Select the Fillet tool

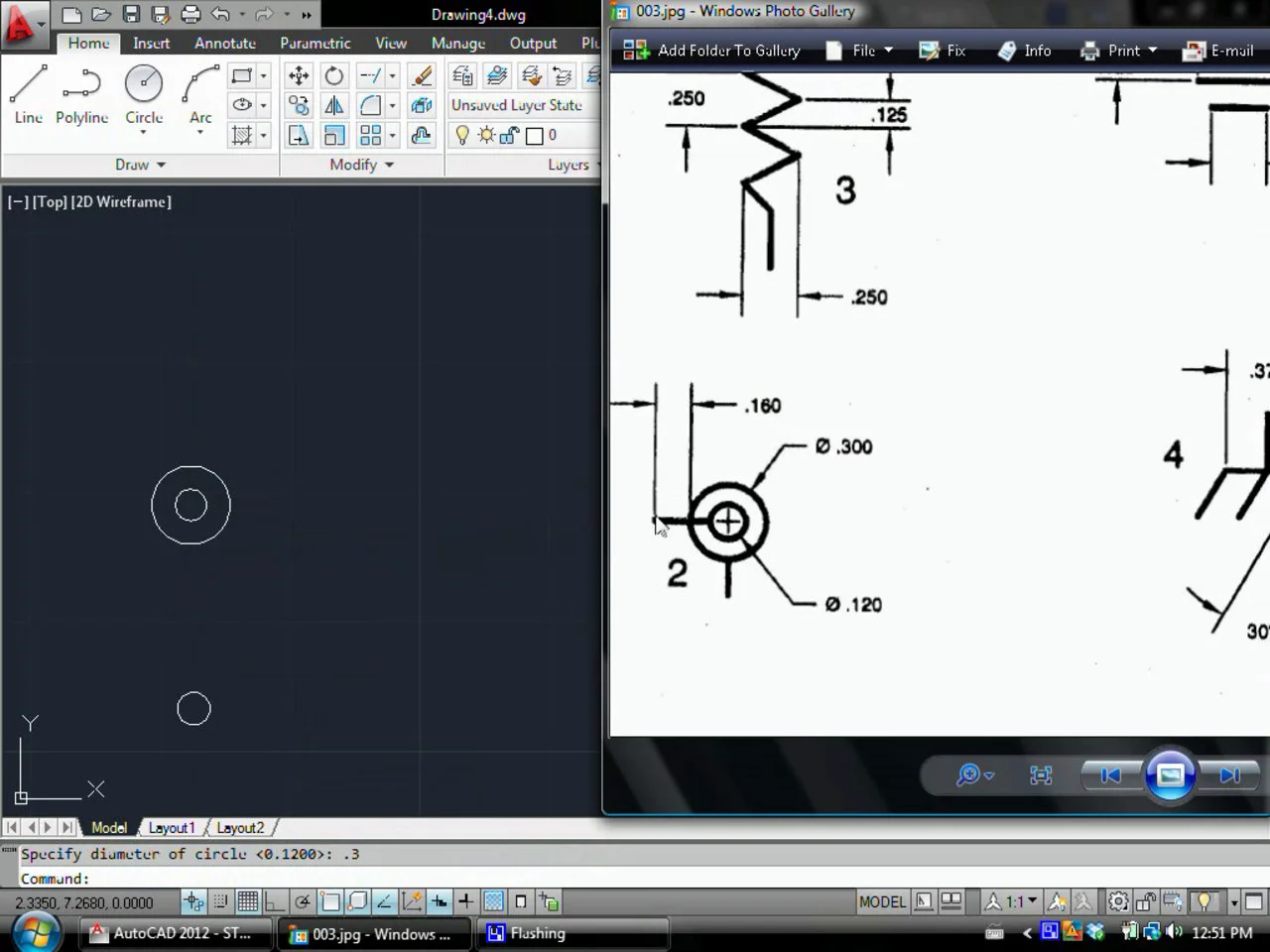tap(370, 105)
